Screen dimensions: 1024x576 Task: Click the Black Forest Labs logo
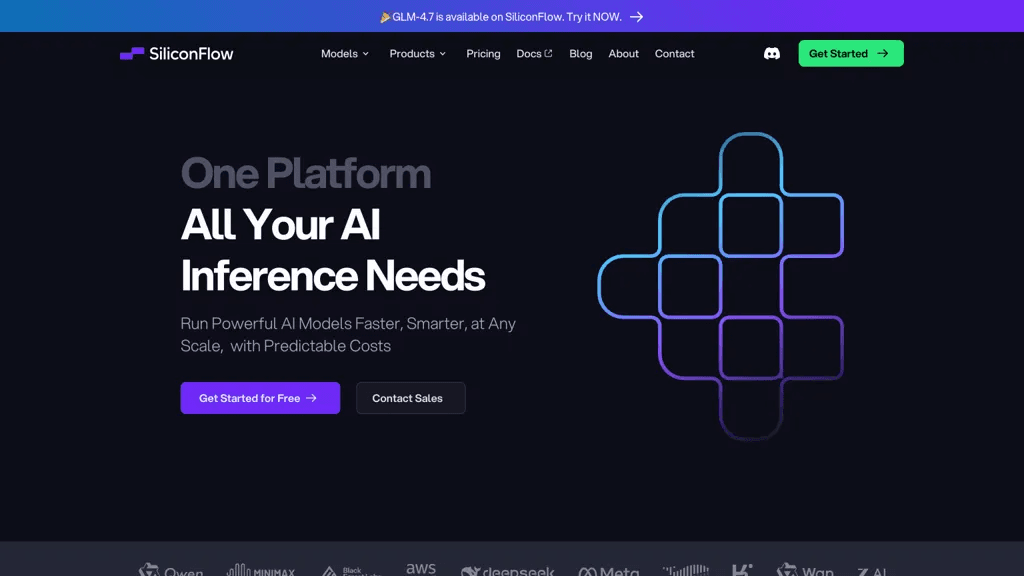351,570
